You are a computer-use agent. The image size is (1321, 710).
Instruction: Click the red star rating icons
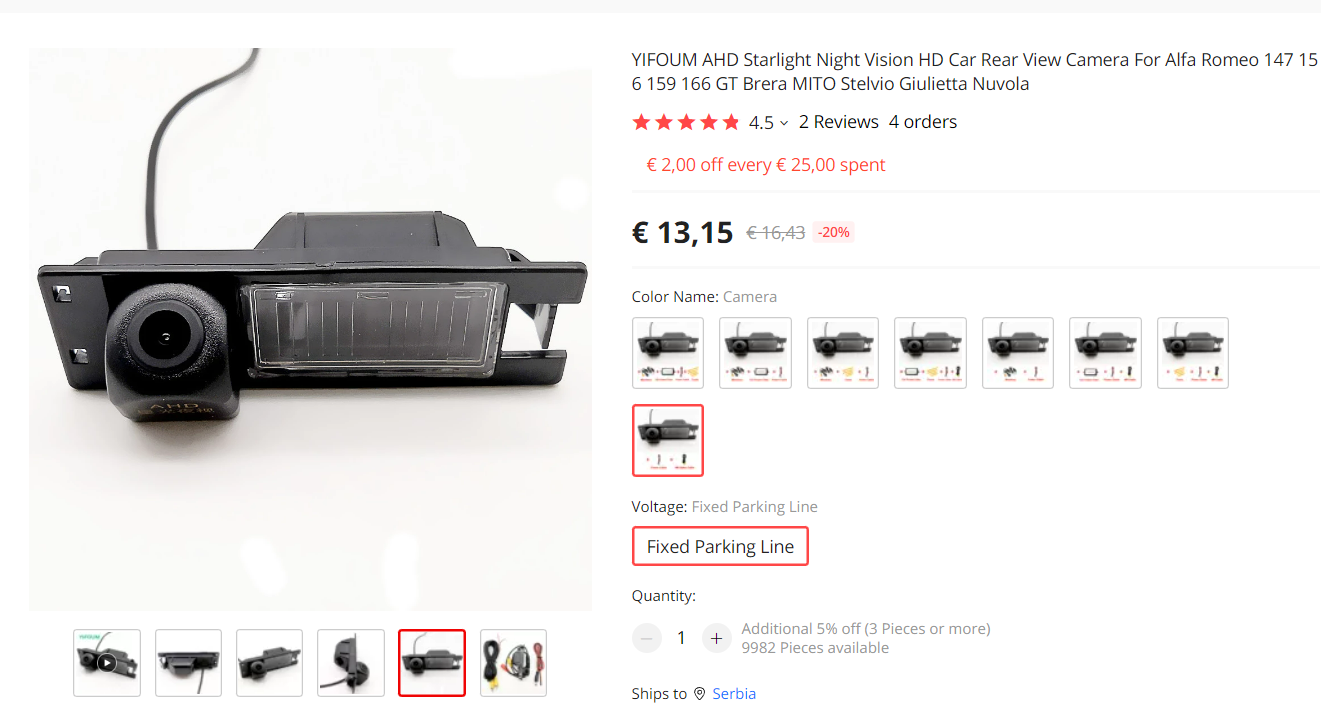(686, 122)
